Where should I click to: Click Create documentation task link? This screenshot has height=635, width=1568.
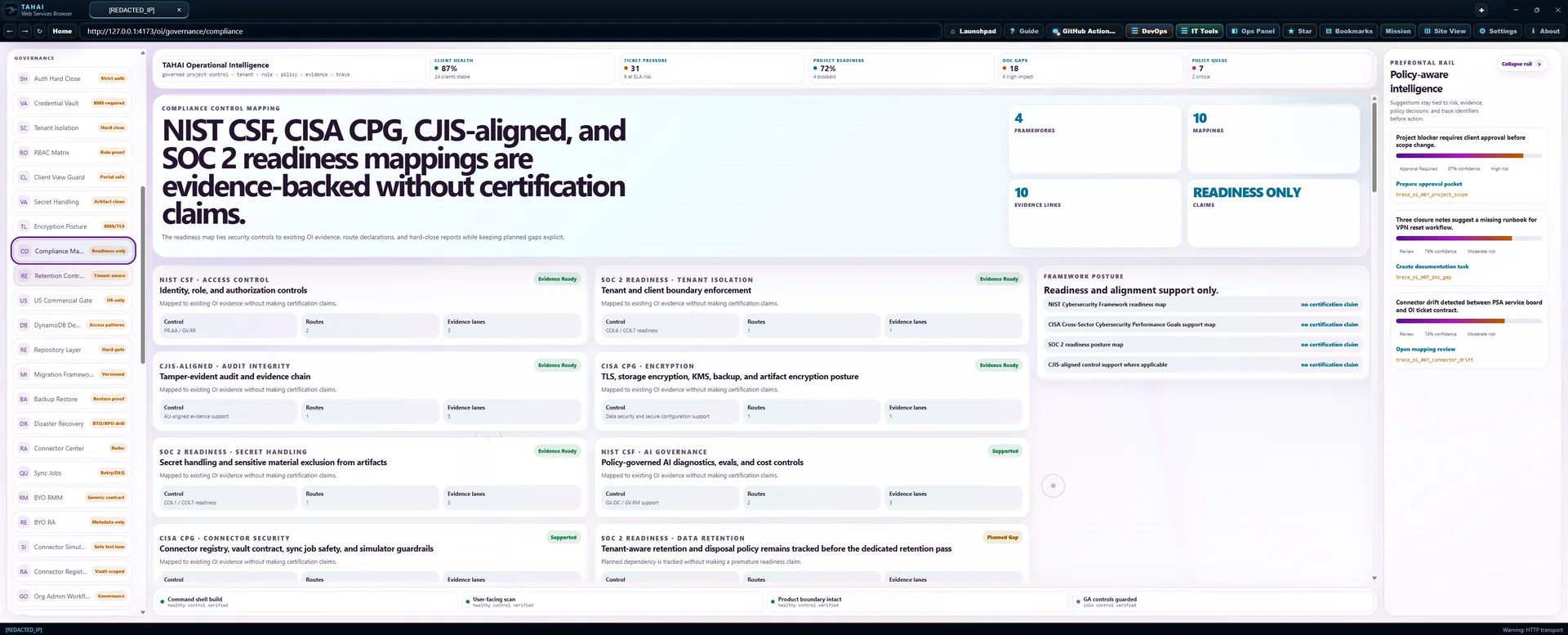(1432, 266)
